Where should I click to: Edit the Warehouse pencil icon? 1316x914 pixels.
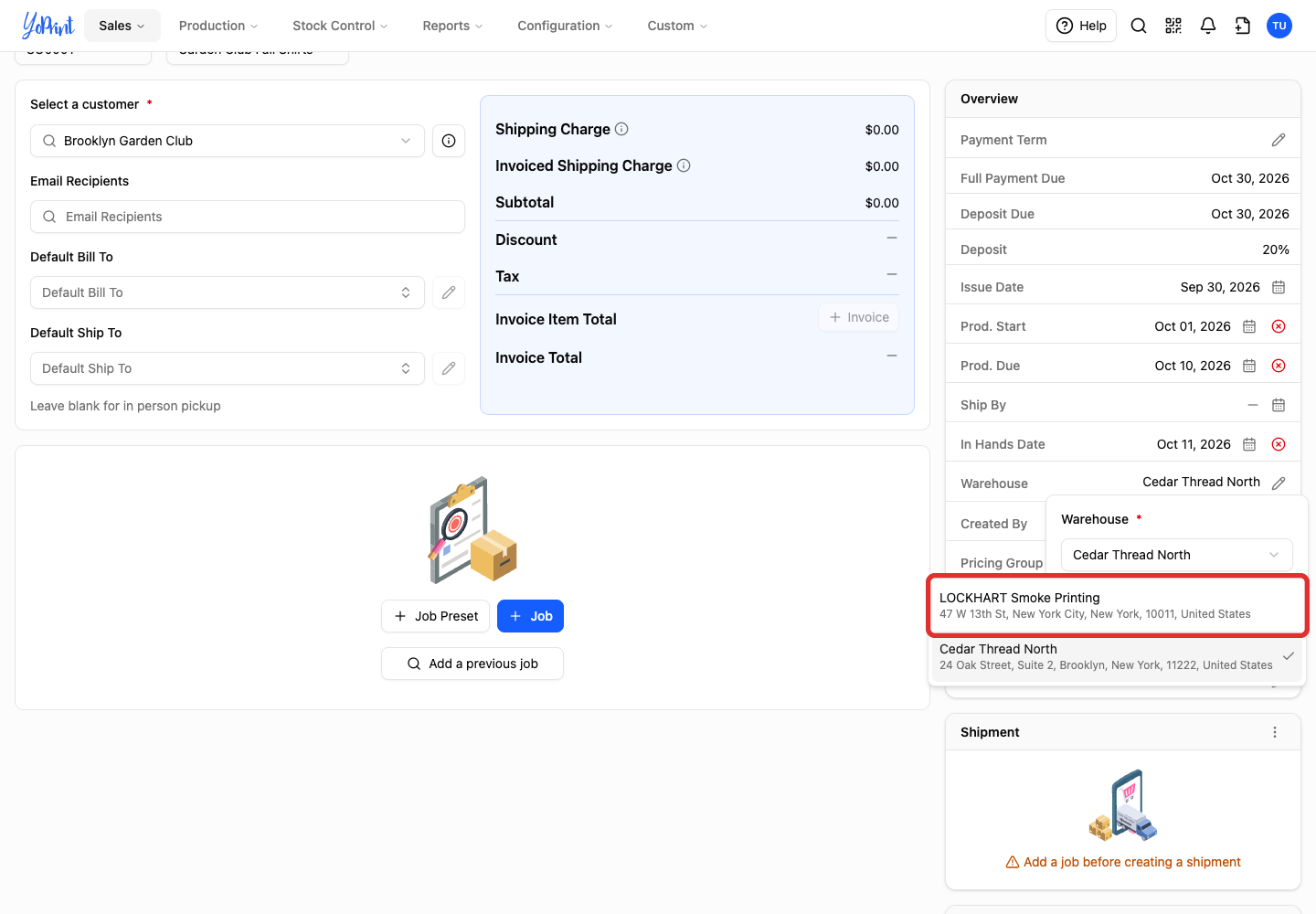click(x=1279, y=483)
